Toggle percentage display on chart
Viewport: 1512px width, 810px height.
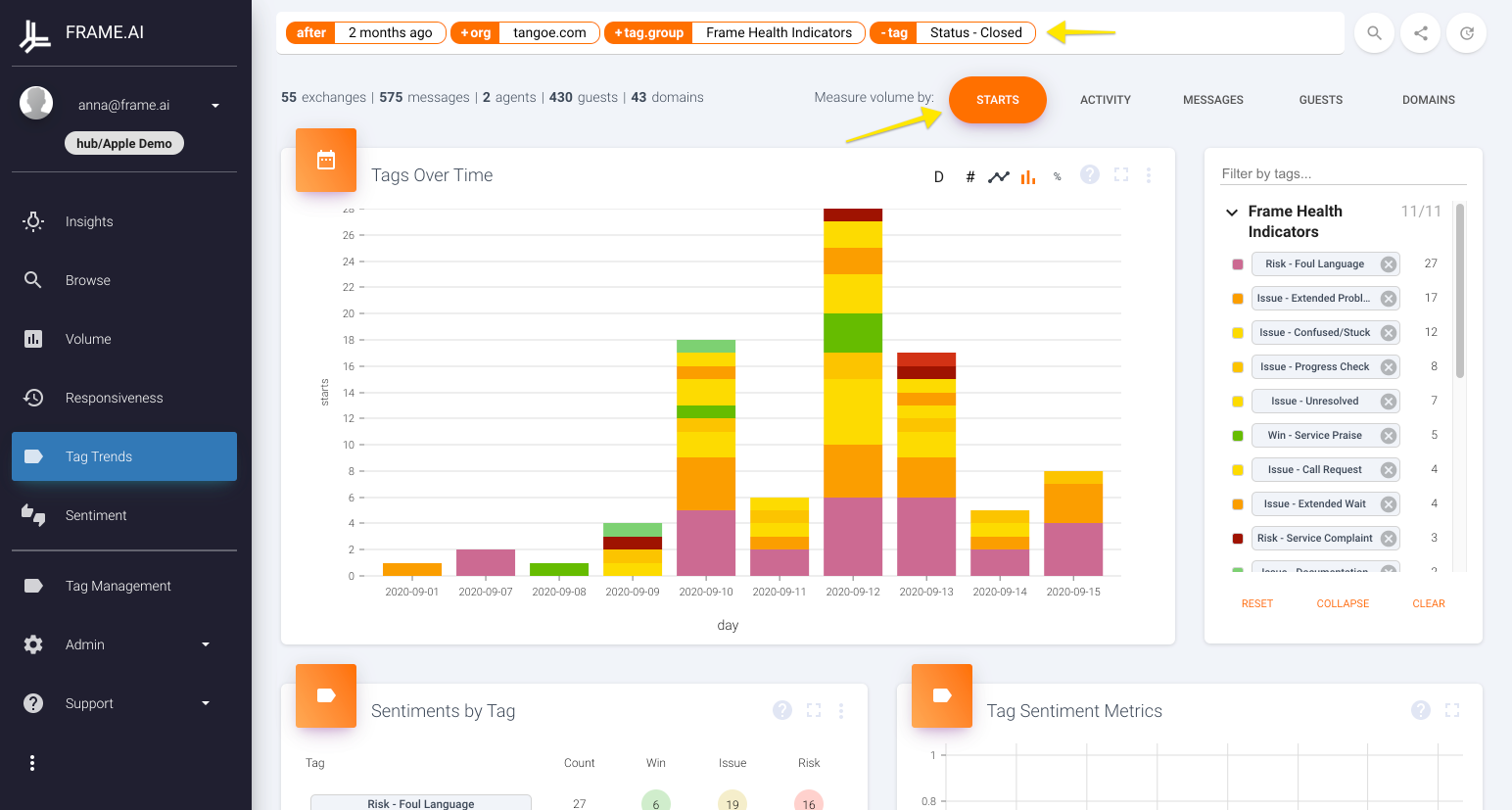(1058, 177)
